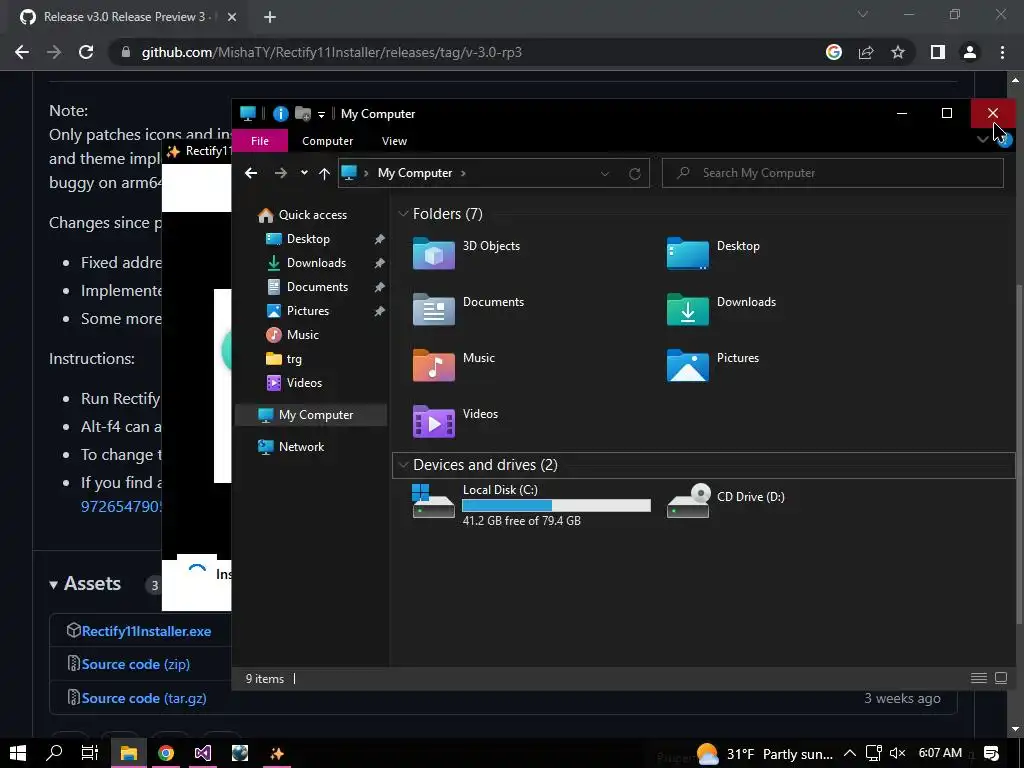The image size is (1024, 768).
Task: Open Task View on the taskbar
Action: pyautogui.click(x=89, y=753)
